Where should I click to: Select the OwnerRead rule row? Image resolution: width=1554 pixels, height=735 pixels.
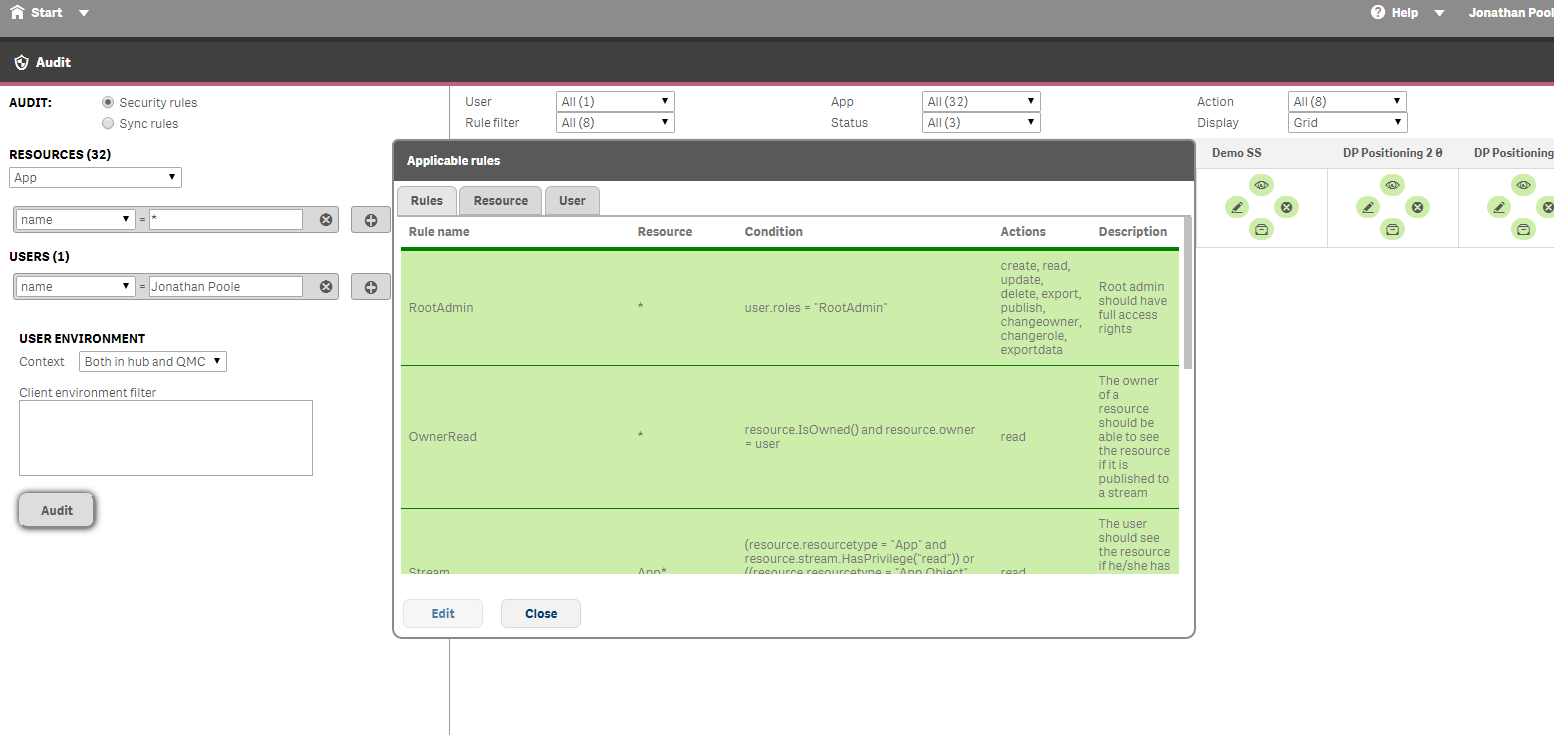(790, 437)
